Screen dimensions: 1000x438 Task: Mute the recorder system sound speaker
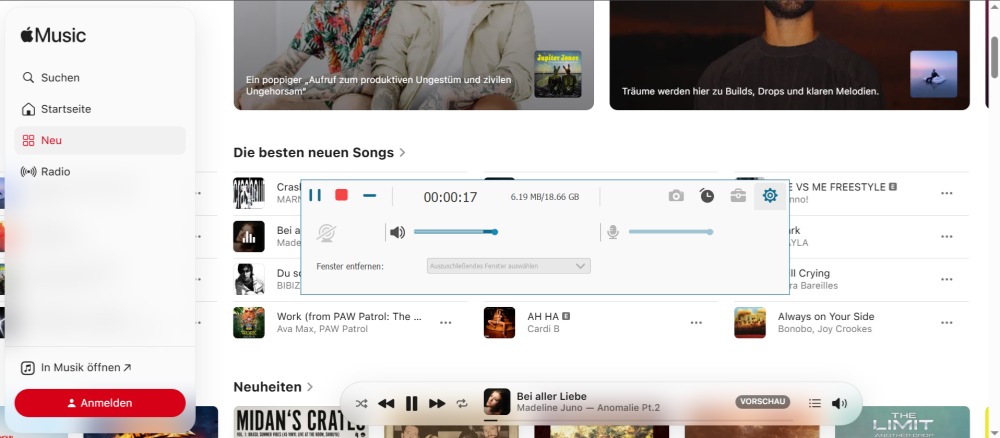point(397,232)
